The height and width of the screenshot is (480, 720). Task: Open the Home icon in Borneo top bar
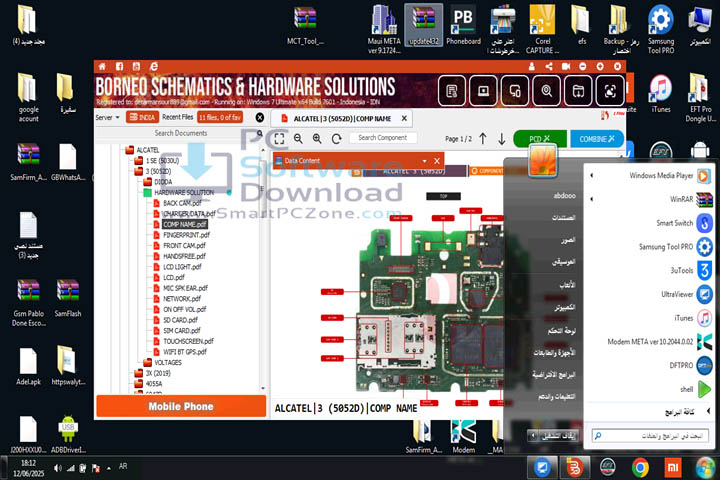coord(102,67)
